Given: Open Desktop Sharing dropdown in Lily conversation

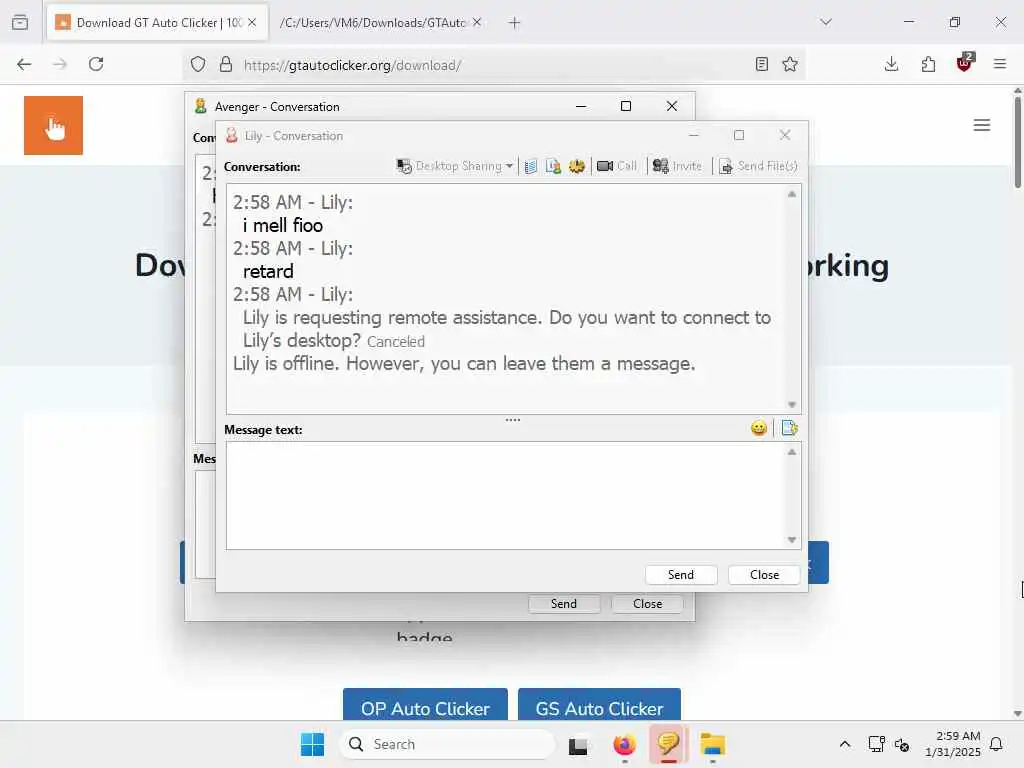Looking at the screenshot, I should click(455, 166).
